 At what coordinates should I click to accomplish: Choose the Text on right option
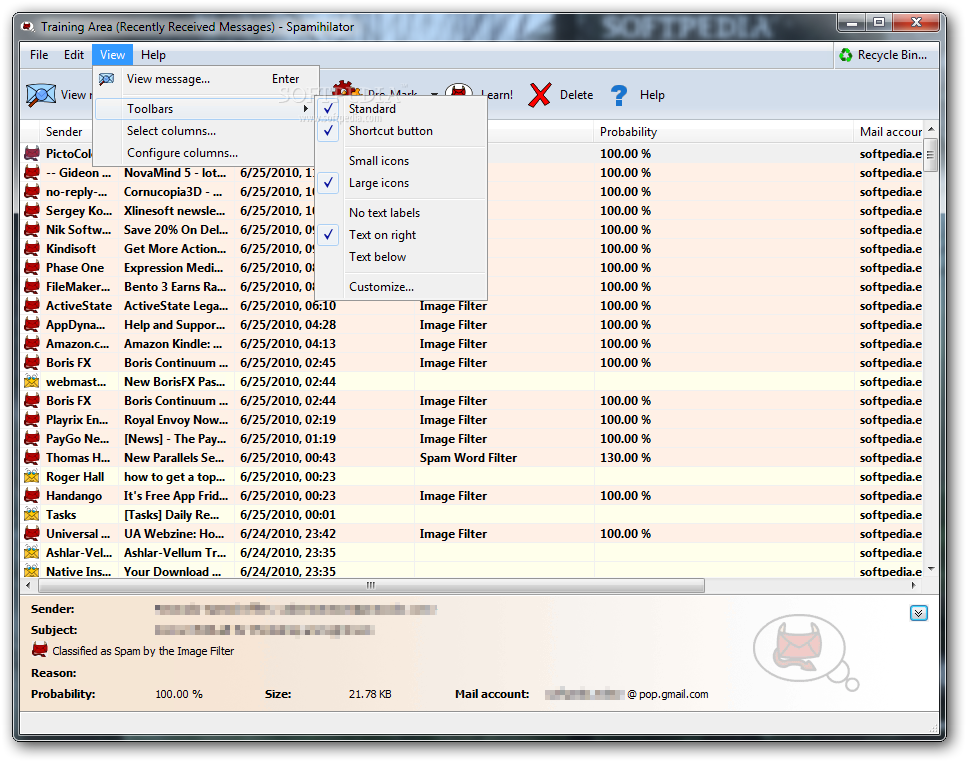point(401,235)
